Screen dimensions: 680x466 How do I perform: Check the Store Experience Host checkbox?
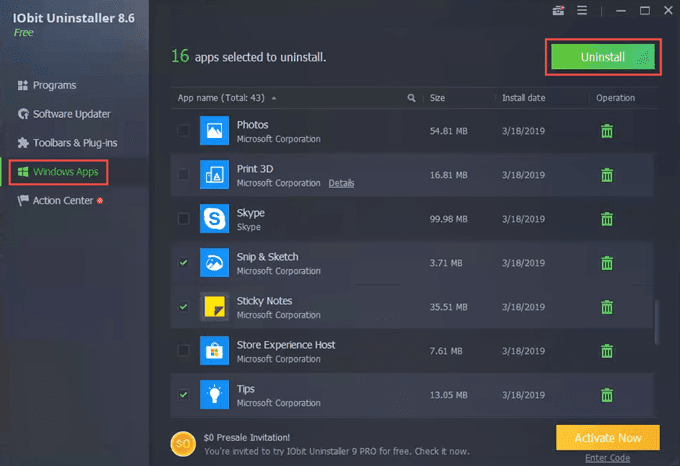183,350
